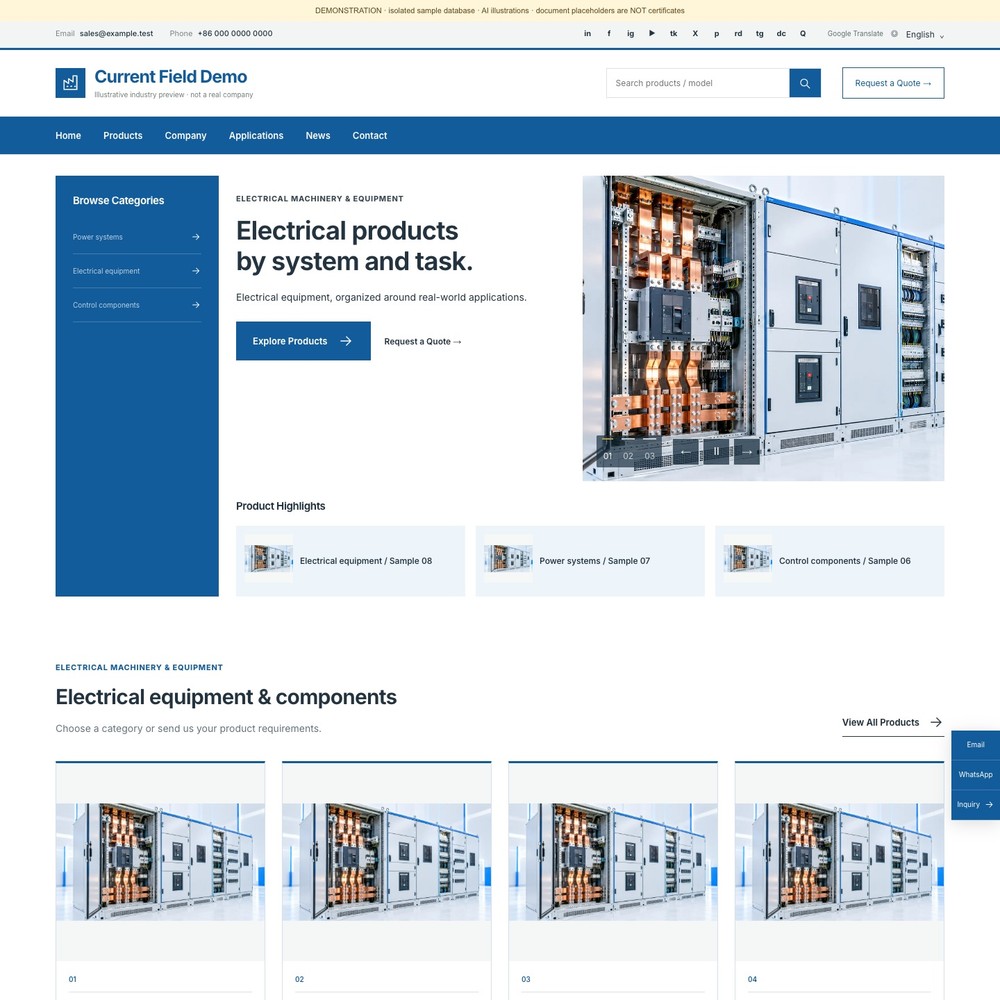Open the Facebook "f" social link
The height and width of the screenshot is (1000, 1000).
pyautogui.click(x=609, y=34)
